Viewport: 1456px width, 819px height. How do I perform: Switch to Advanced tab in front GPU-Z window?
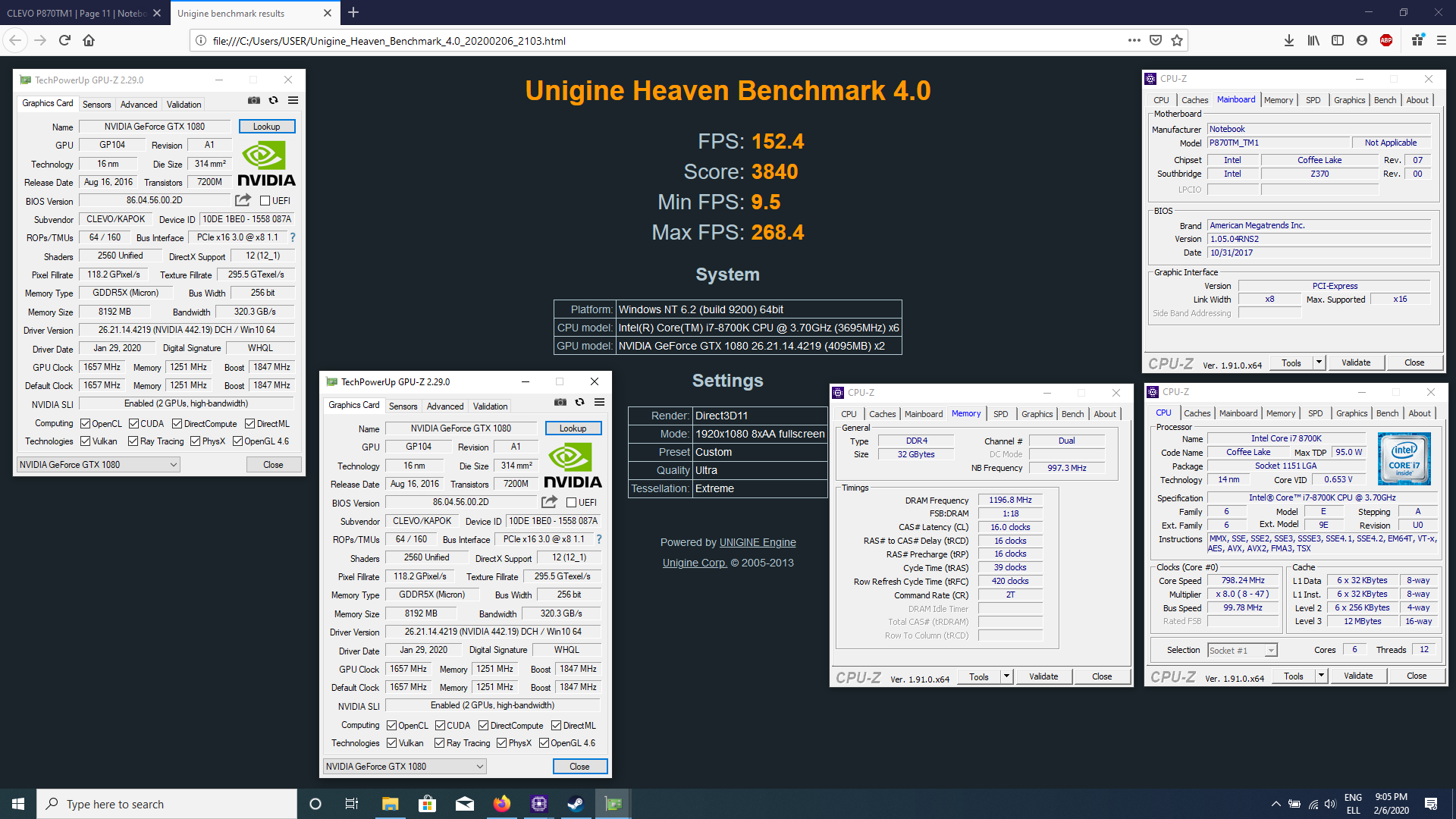point(445,406)
